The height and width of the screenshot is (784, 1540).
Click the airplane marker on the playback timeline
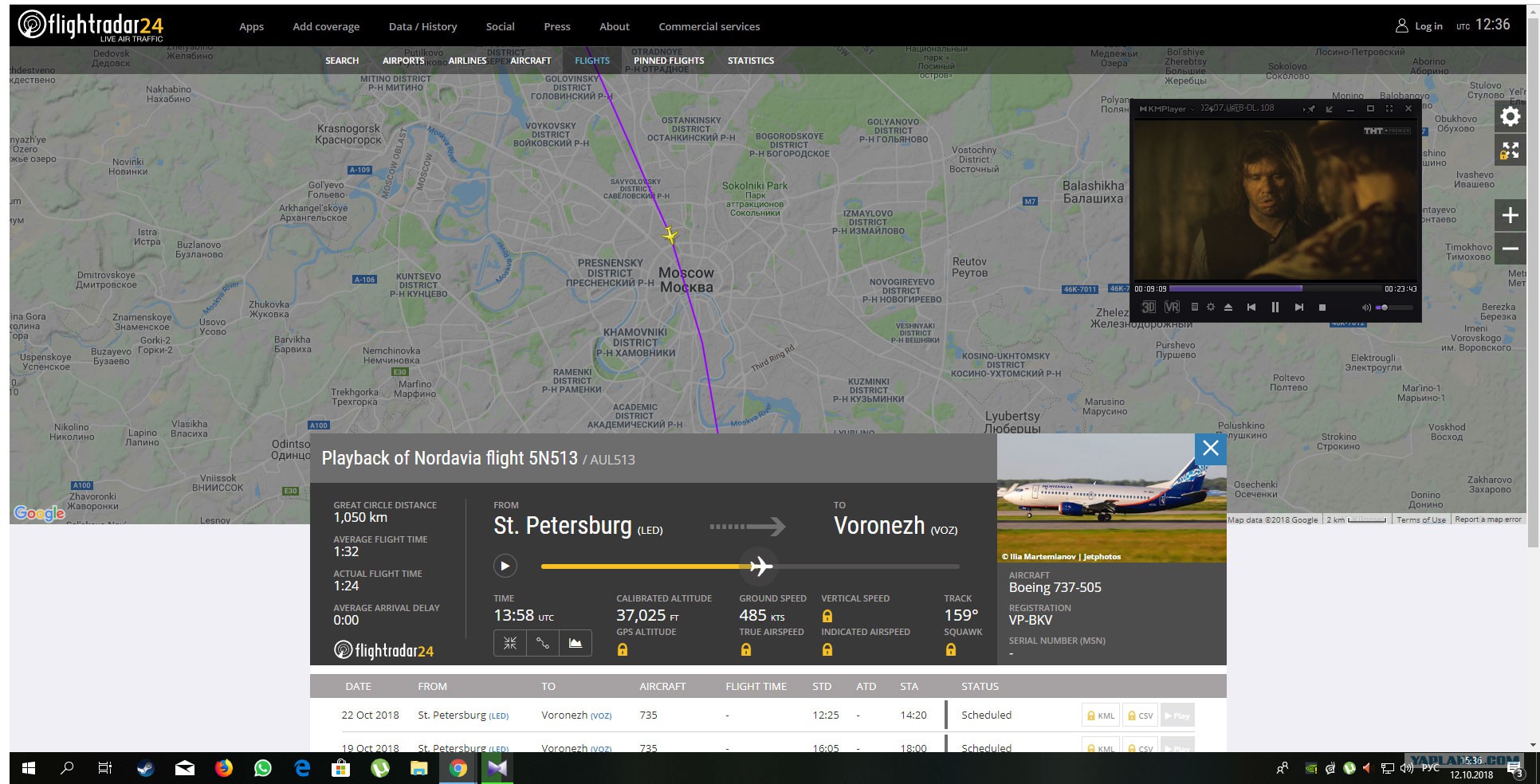(760, 566)
